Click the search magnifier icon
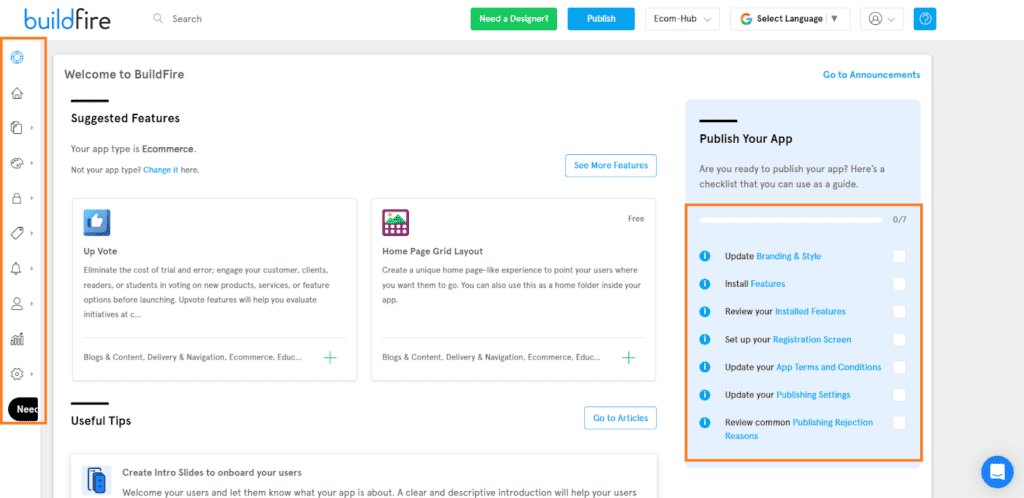 click(x=158, y=18)
